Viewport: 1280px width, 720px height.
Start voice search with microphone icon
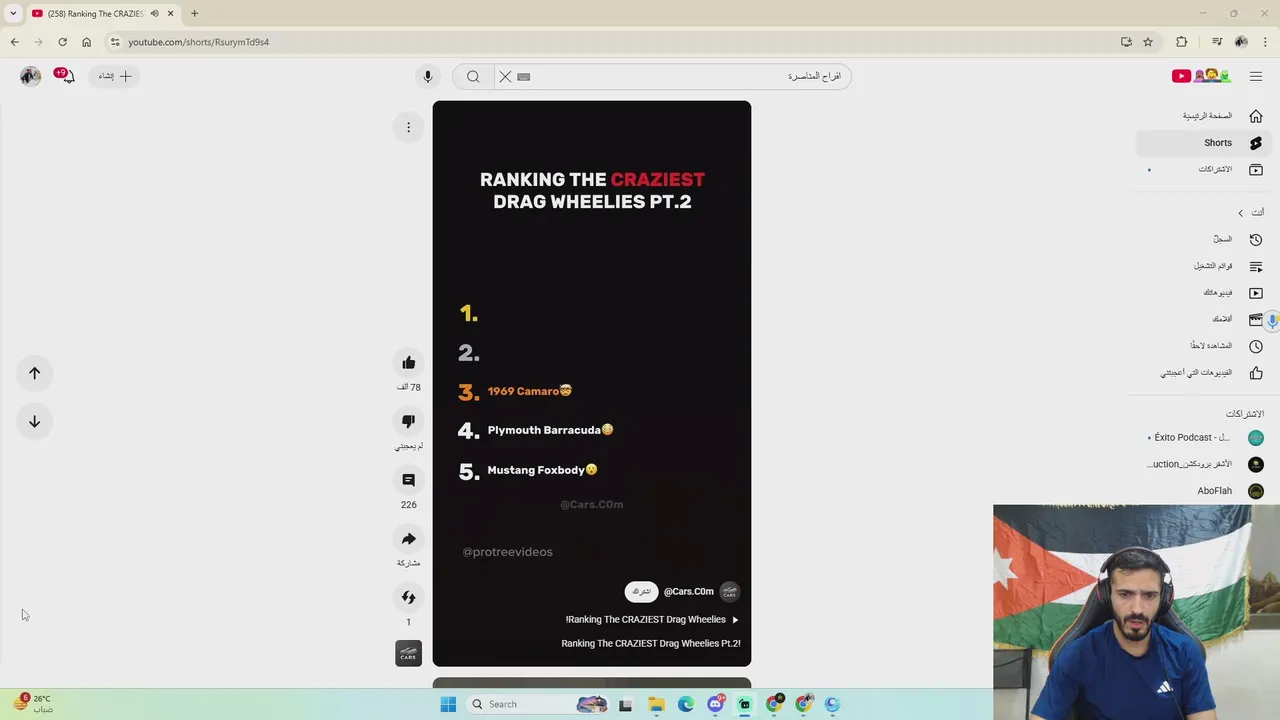[x=427, y=76]
